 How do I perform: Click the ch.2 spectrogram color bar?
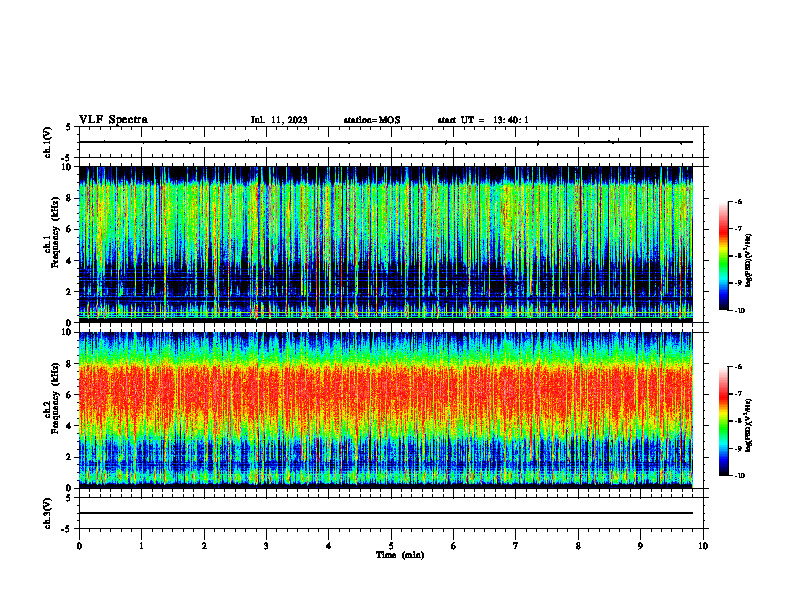coord(723,421)
